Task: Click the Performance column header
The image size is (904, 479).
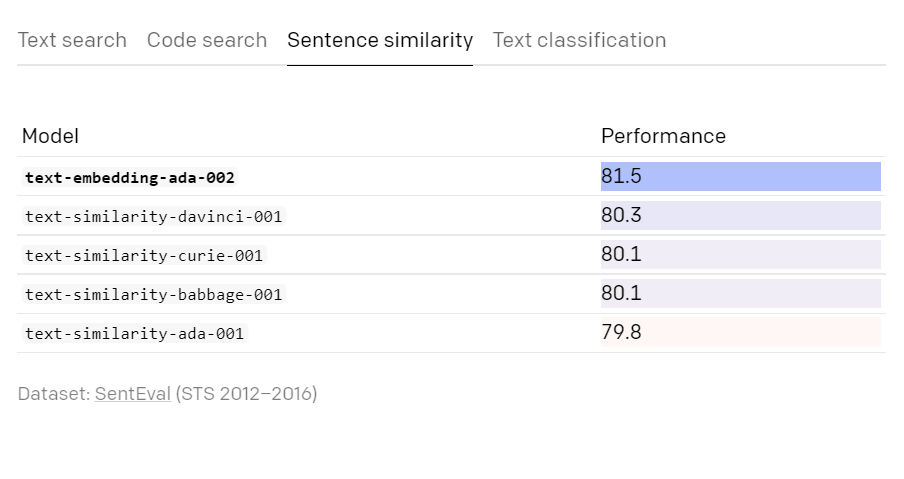Action: pyautogui.click(x=664, y=136)
